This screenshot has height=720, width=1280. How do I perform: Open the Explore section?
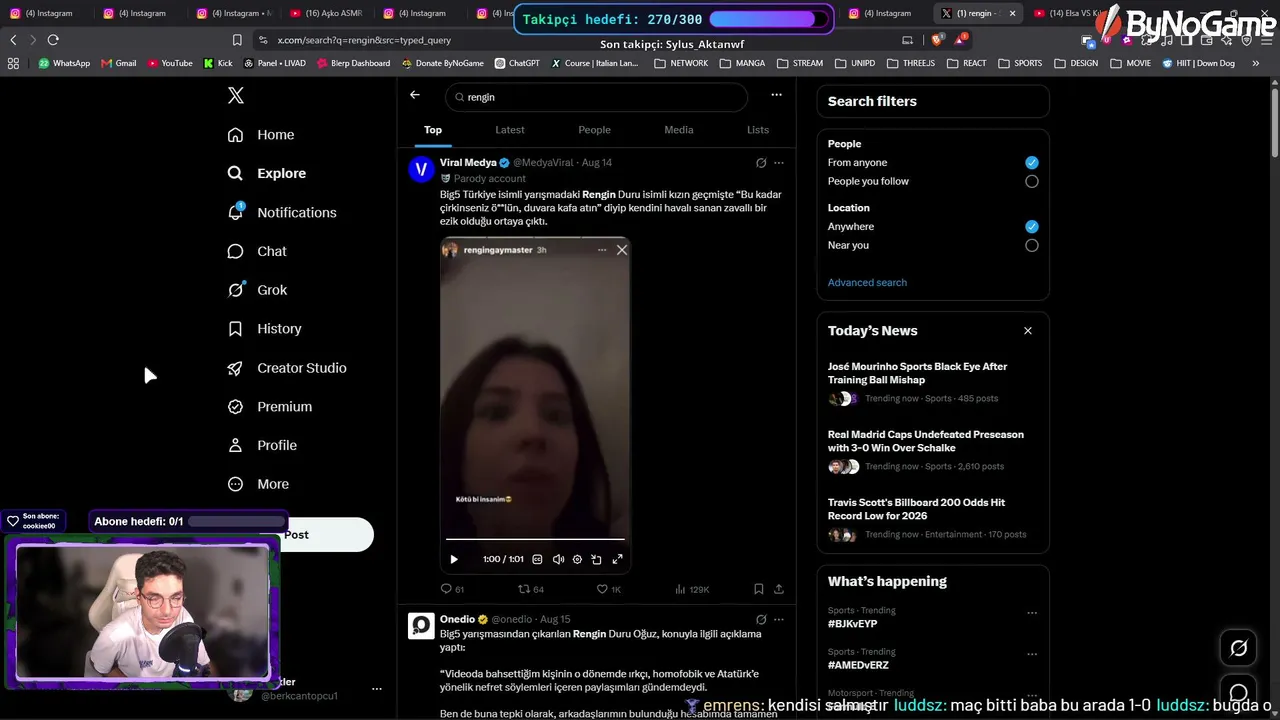tap(267, 173)
